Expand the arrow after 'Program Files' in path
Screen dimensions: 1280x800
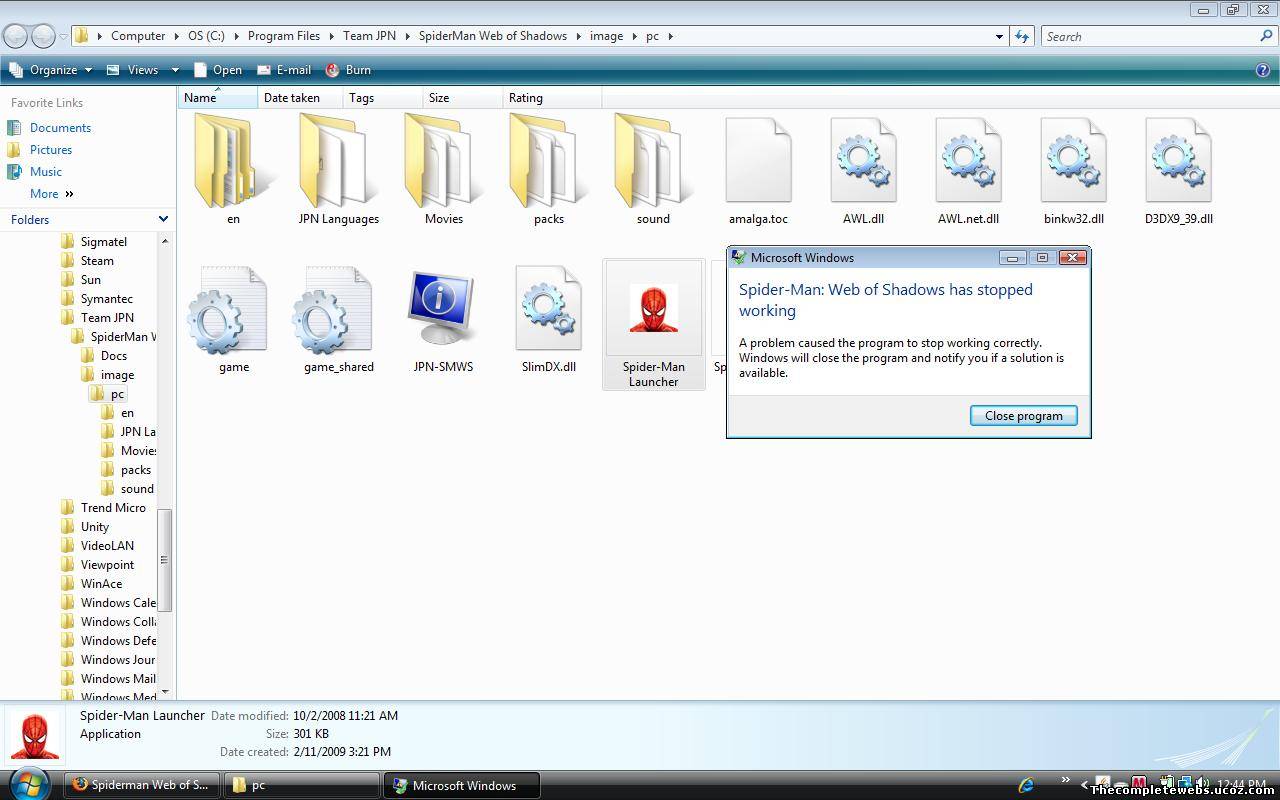tap(331, 36)
